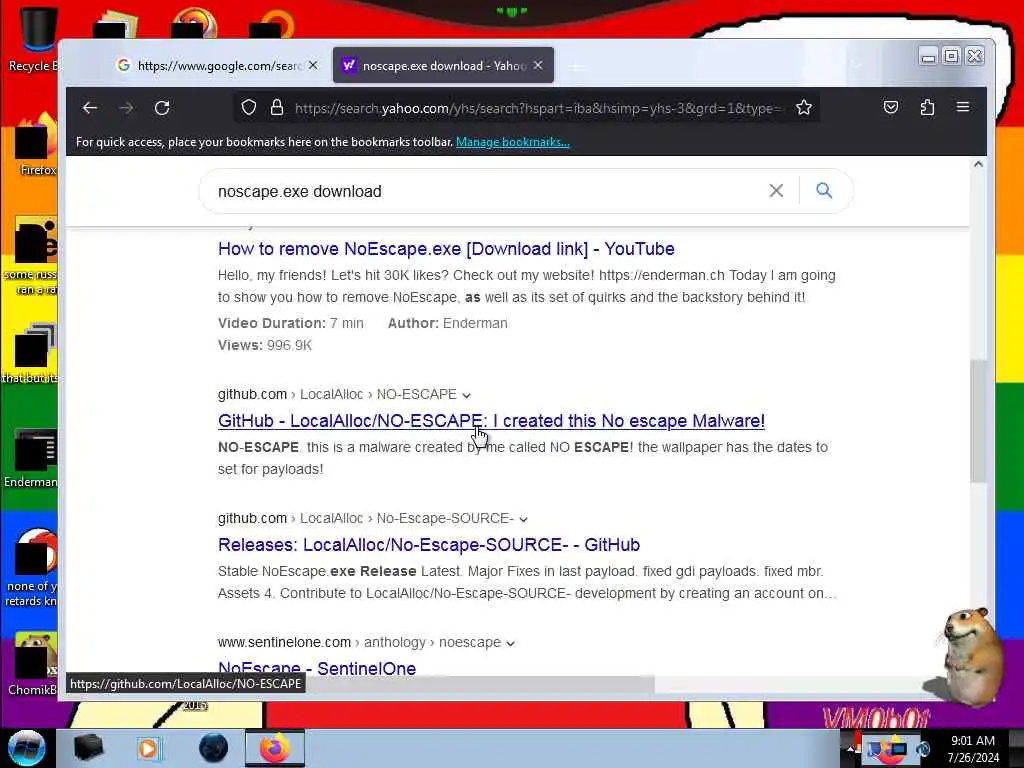Viewport: 1024px width, 768px height.
Task: Click the dark globe taskbar icon
Action: [x=214, y=748]
